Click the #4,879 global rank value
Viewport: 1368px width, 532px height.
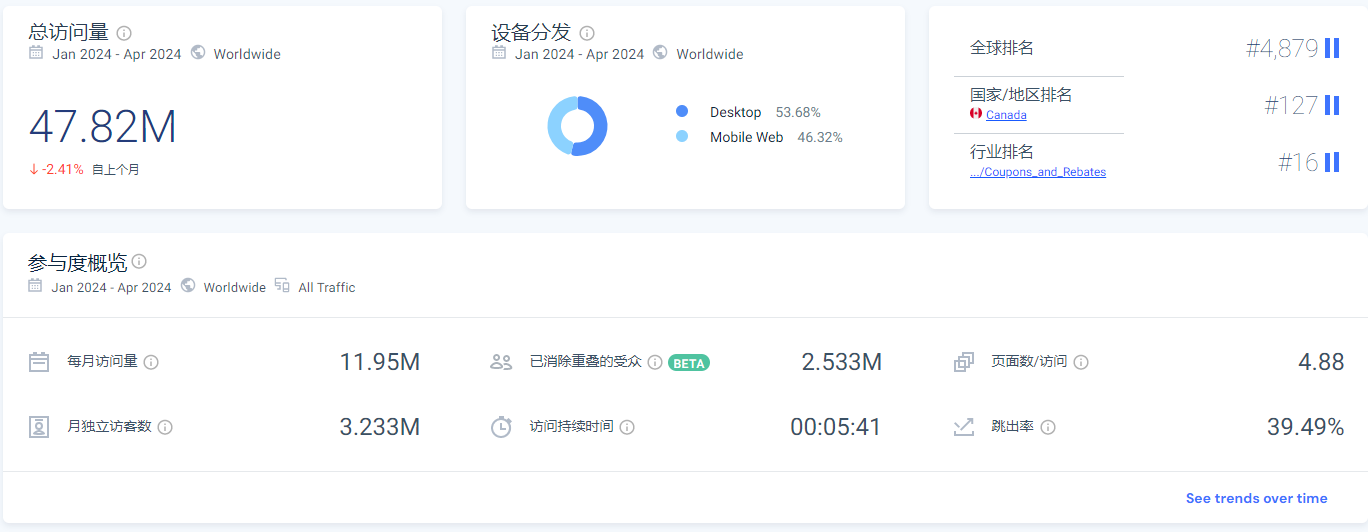(x=1282, y=48)
